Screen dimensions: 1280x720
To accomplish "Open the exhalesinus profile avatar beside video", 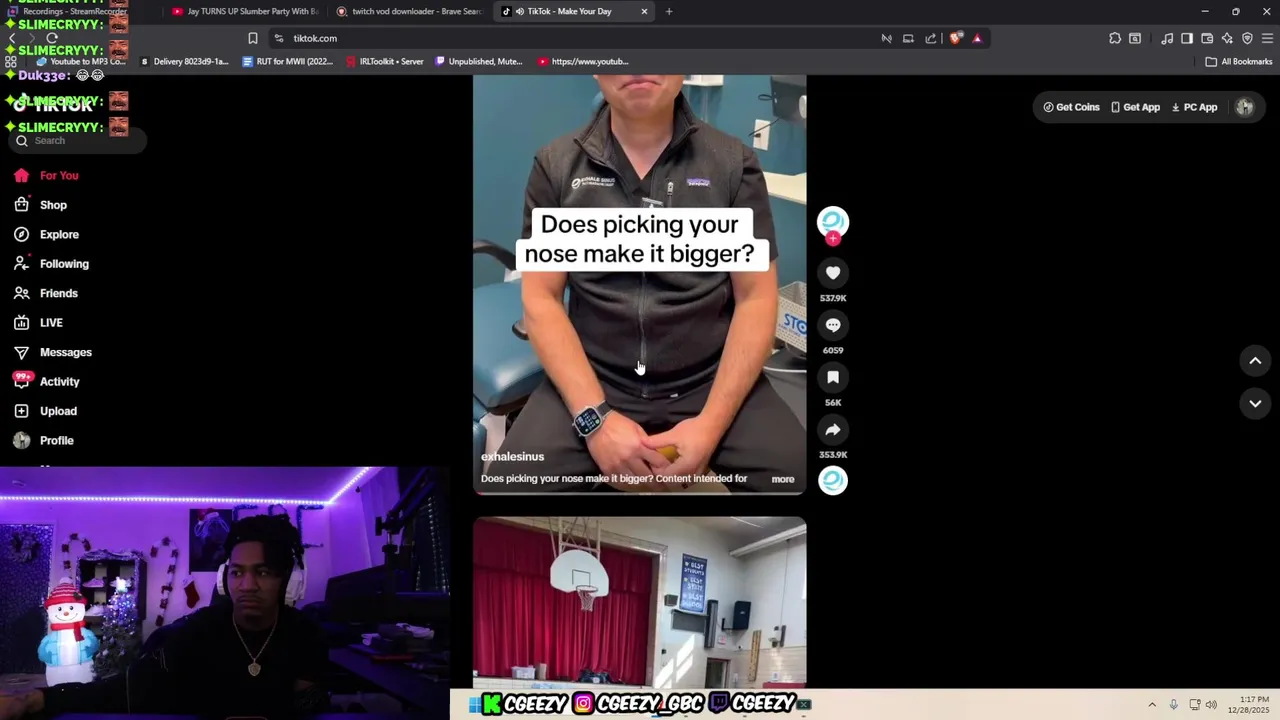I will click(x=833, y=221).
